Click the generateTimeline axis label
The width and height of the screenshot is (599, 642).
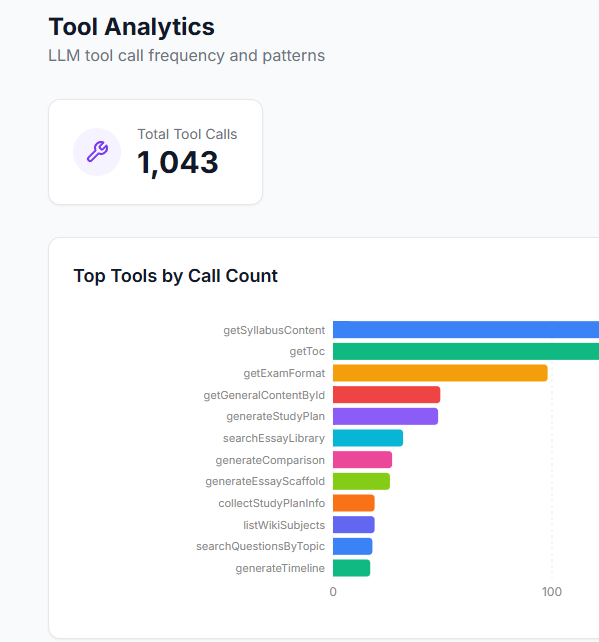(x=280, y=568)
